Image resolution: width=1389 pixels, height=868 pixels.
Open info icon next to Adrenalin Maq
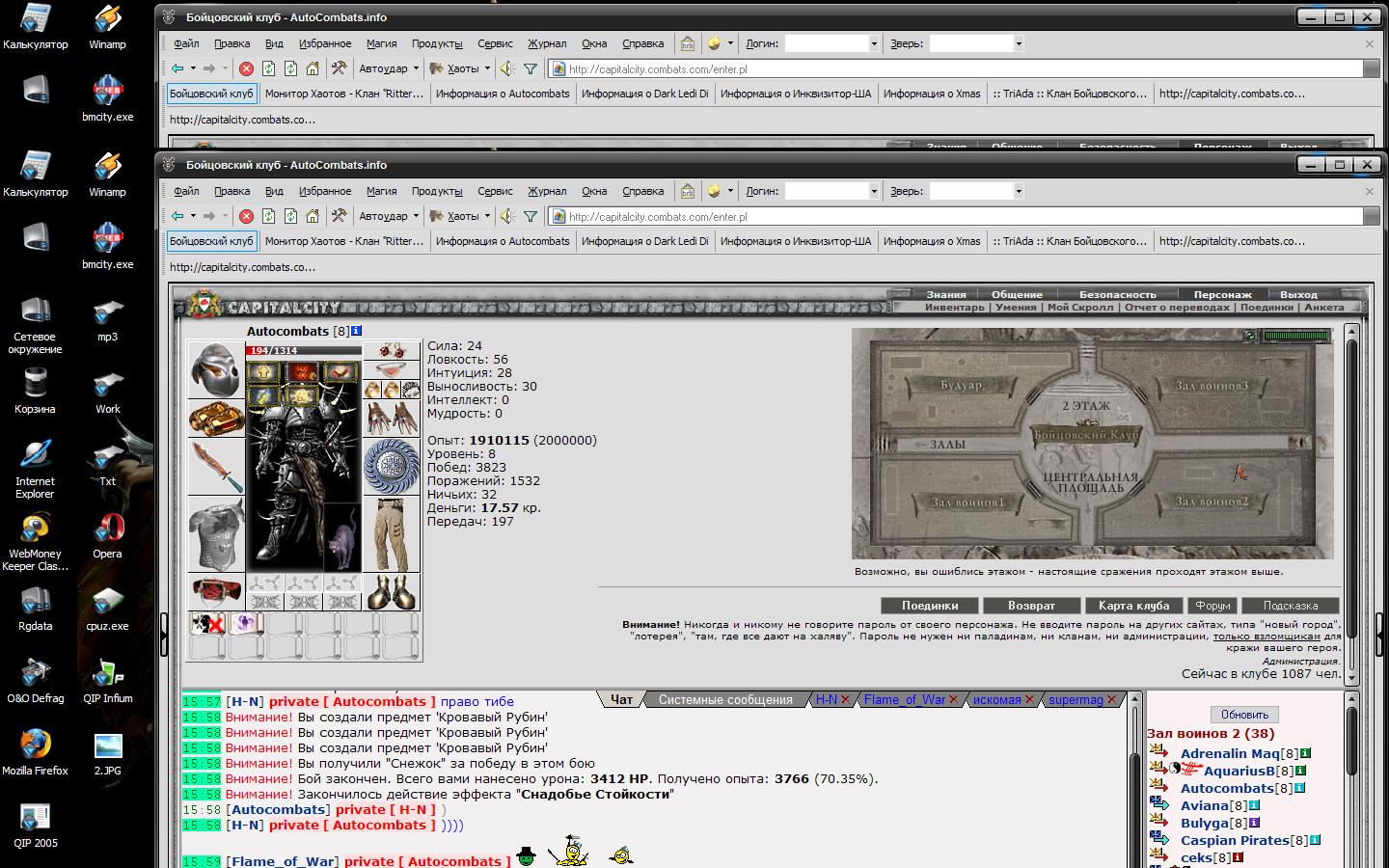pyautogui.click(x=1305, y=753)
